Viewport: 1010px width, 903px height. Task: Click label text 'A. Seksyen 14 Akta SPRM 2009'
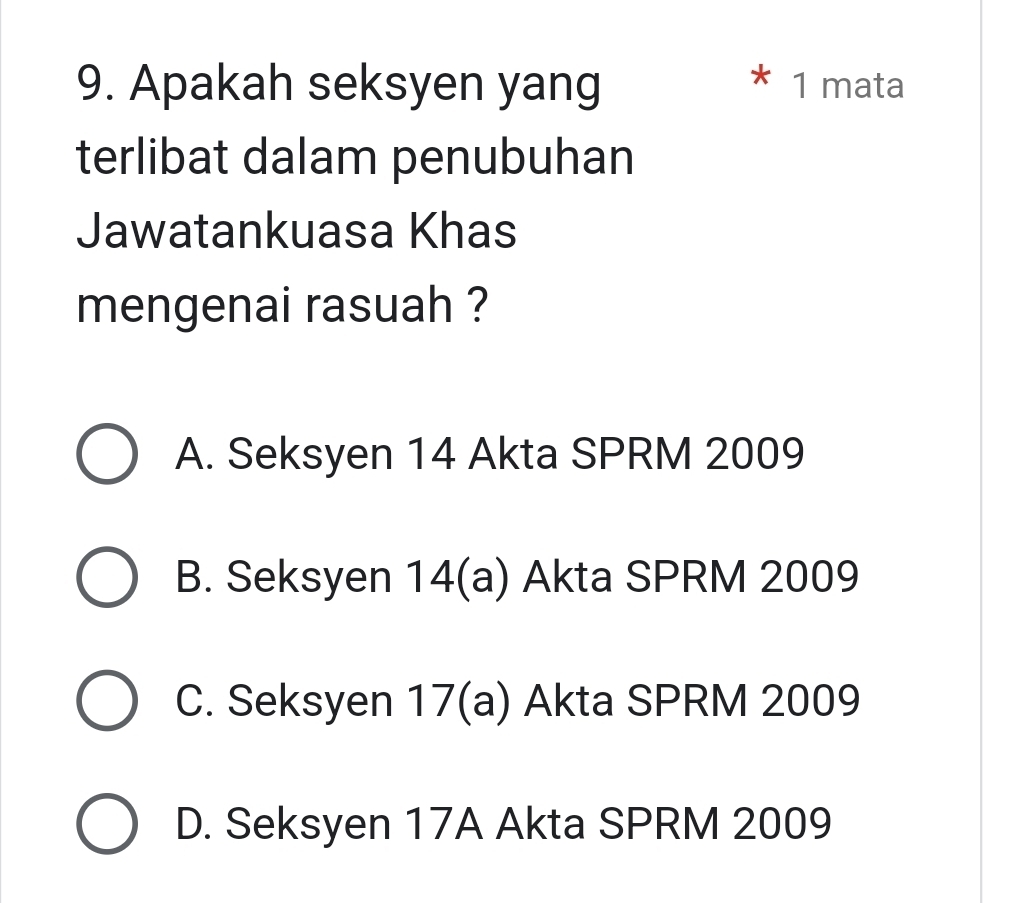point(488,455)
